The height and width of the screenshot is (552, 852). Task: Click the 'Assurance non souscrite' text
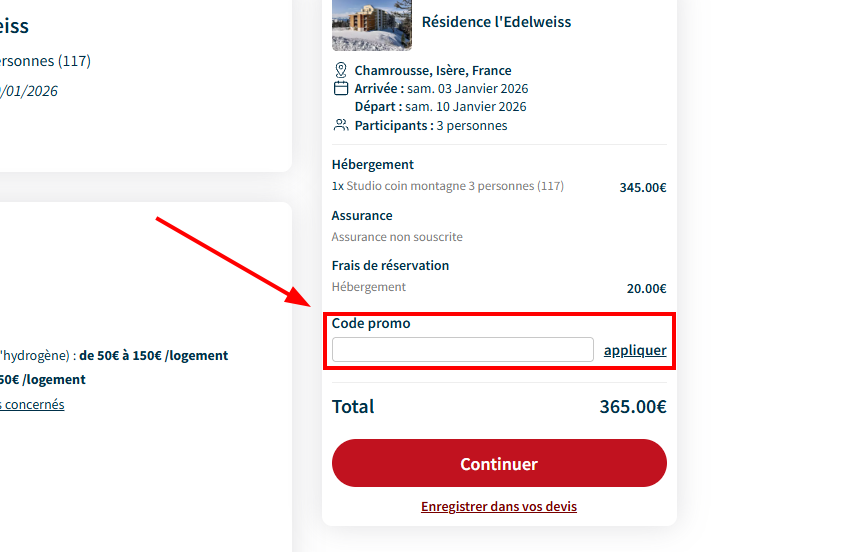coord(397,238)
